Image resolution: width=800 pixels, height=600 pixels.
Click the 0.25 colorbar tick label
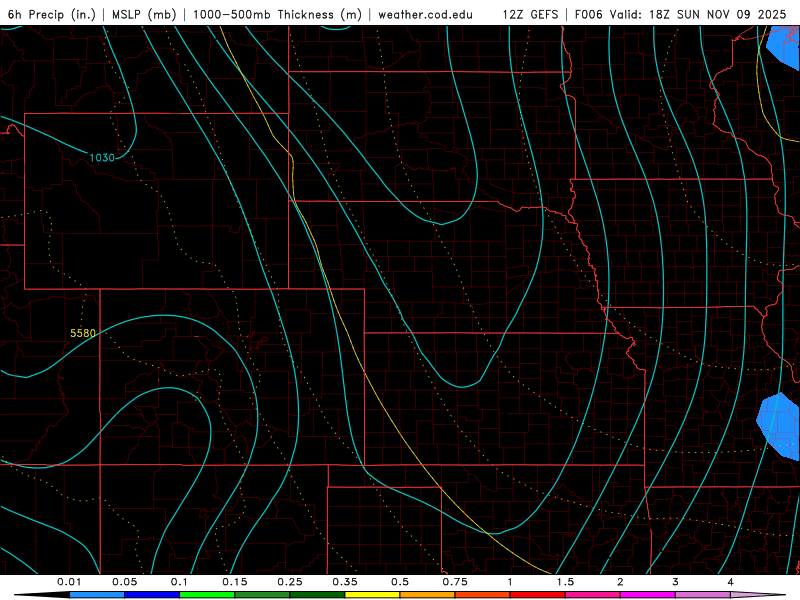pos(290,582)
